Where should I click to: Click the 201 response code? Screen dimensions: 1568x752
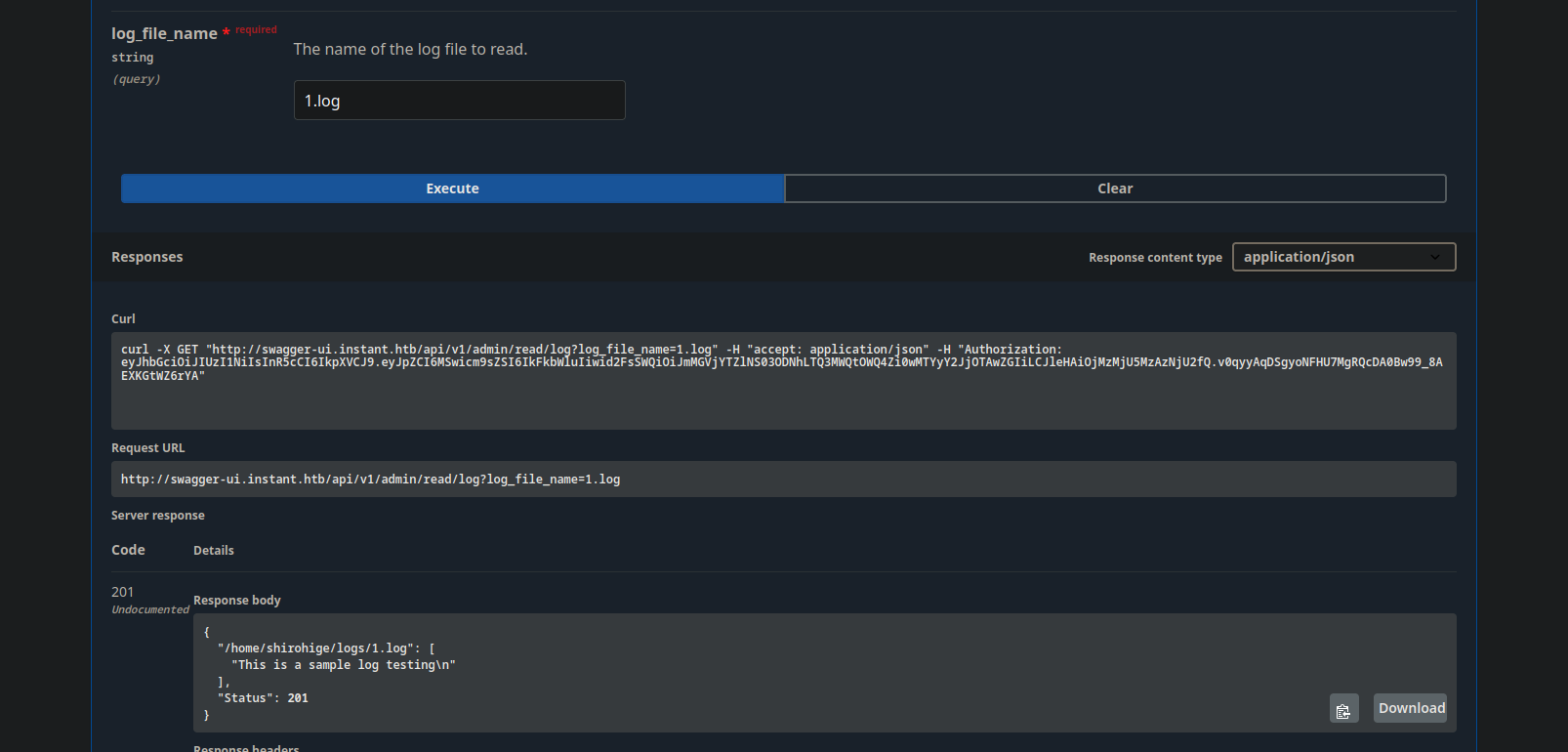tap(122, 592)
